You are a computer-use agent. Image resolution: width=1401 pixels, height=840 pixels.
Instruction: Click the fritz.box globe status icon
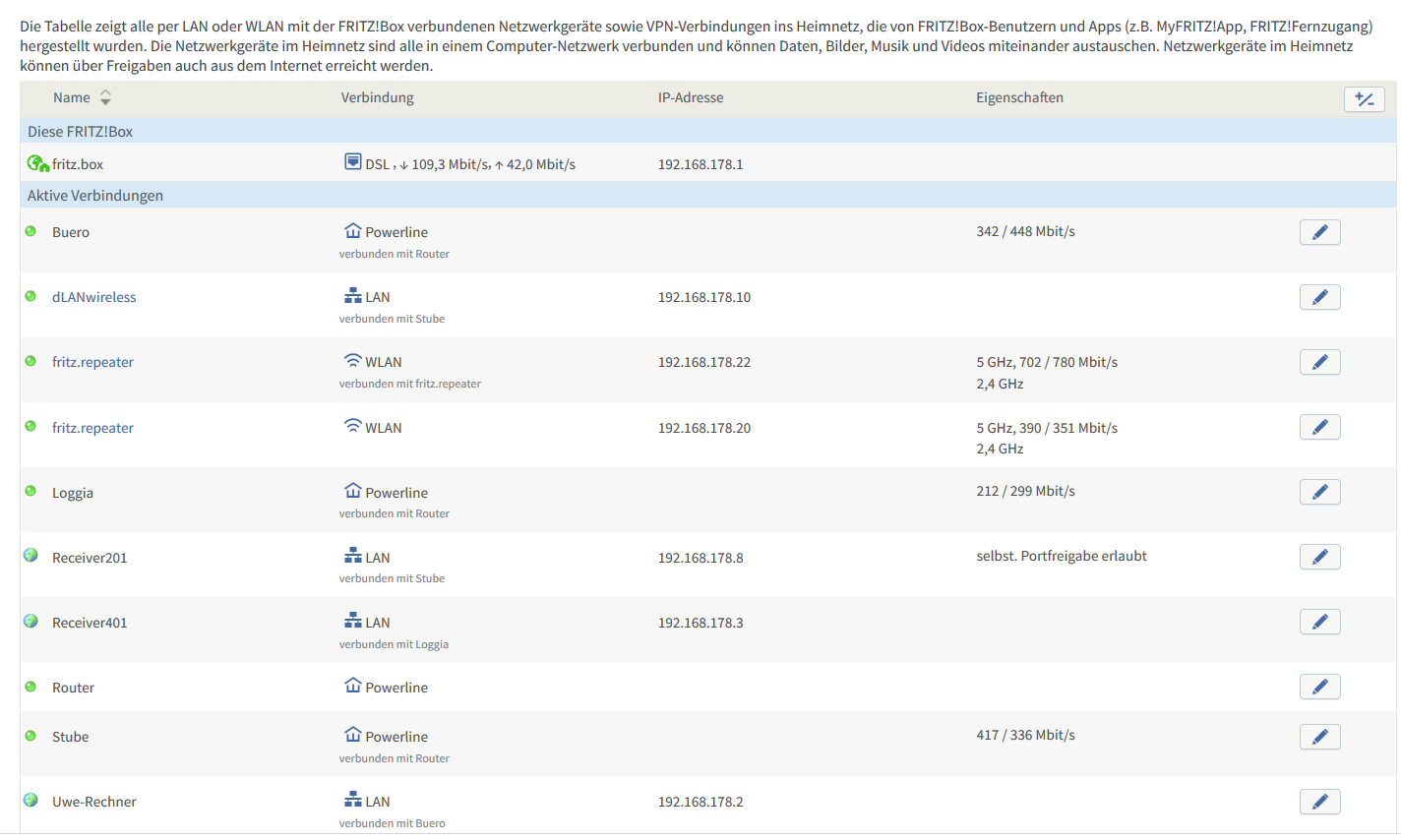coord(38,163)
